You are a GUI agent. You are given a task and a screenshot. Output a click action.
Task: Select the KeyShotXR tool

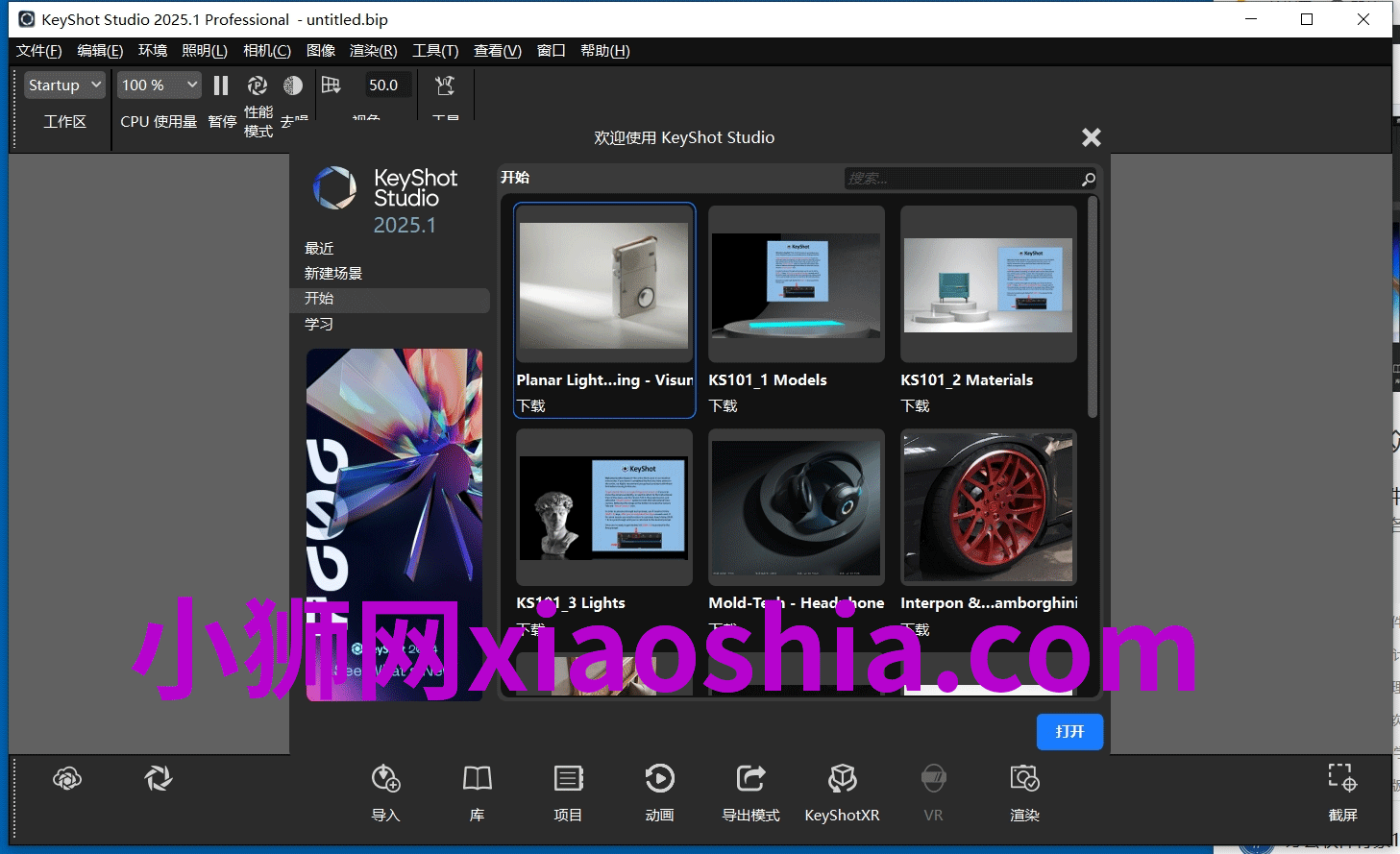coord(842,790)
